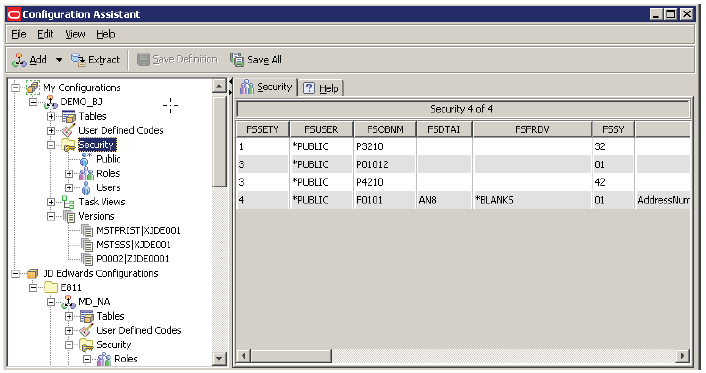The width and height of the screenshot is (706, 373).
Task: Click the Tables icon under DEMO_BJ
Action: 68,117
